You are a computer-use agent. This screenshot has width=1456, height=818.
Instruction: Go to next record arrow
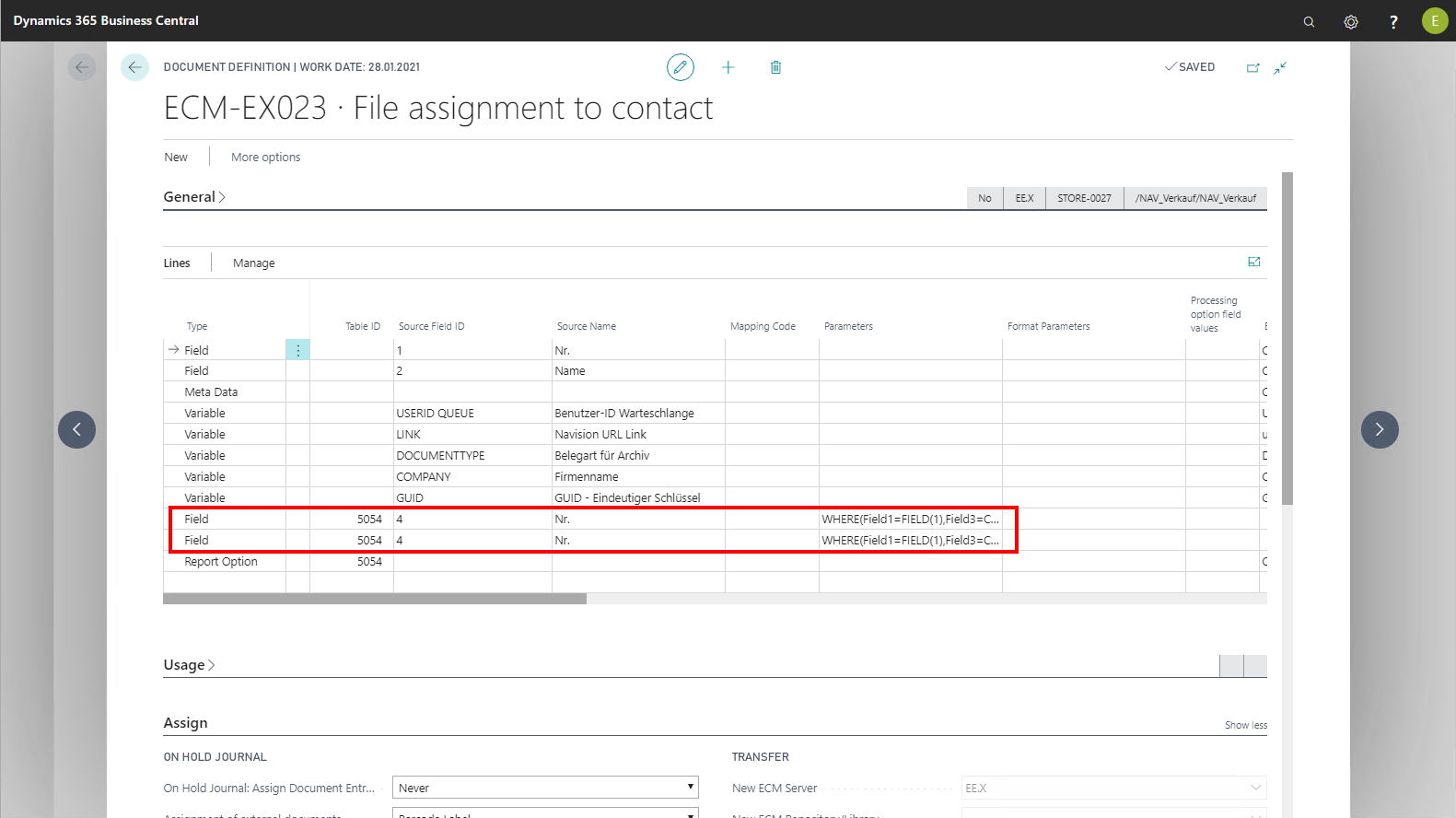pyautogui.click(x=1379, y=429)
